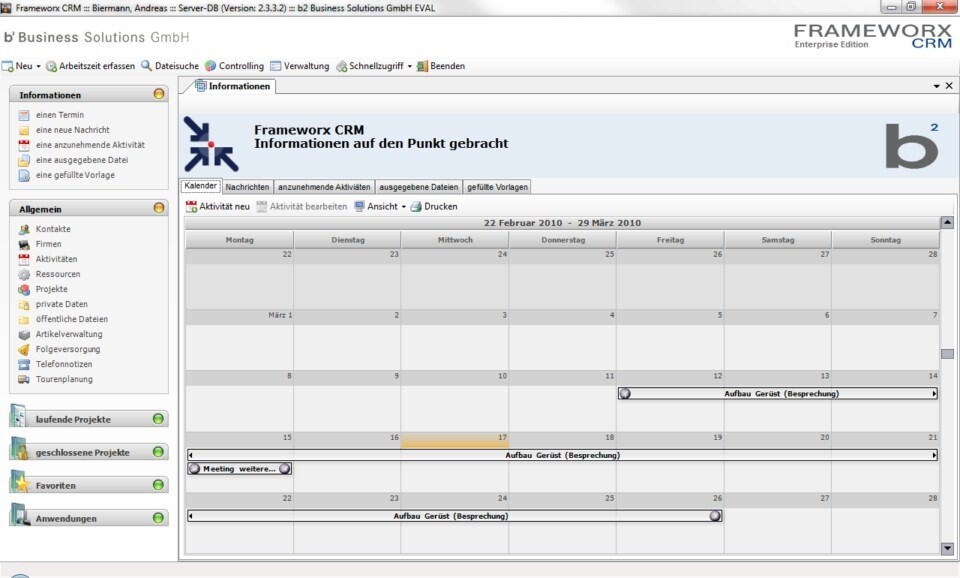Collapse the Informationen sidebar panel
This screenshot has height=578, width=960.
pyautogui.click(x=159, y=94)
